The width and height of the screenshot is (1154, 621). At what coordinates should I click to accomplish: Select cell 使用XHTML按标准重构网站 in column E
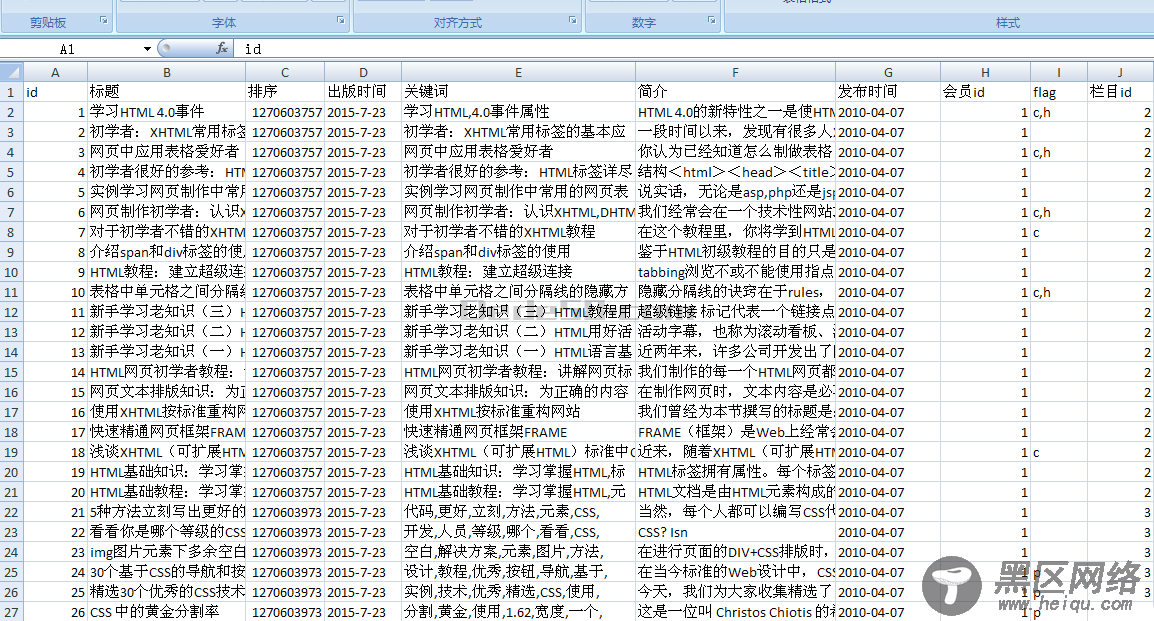click(518, 412)
